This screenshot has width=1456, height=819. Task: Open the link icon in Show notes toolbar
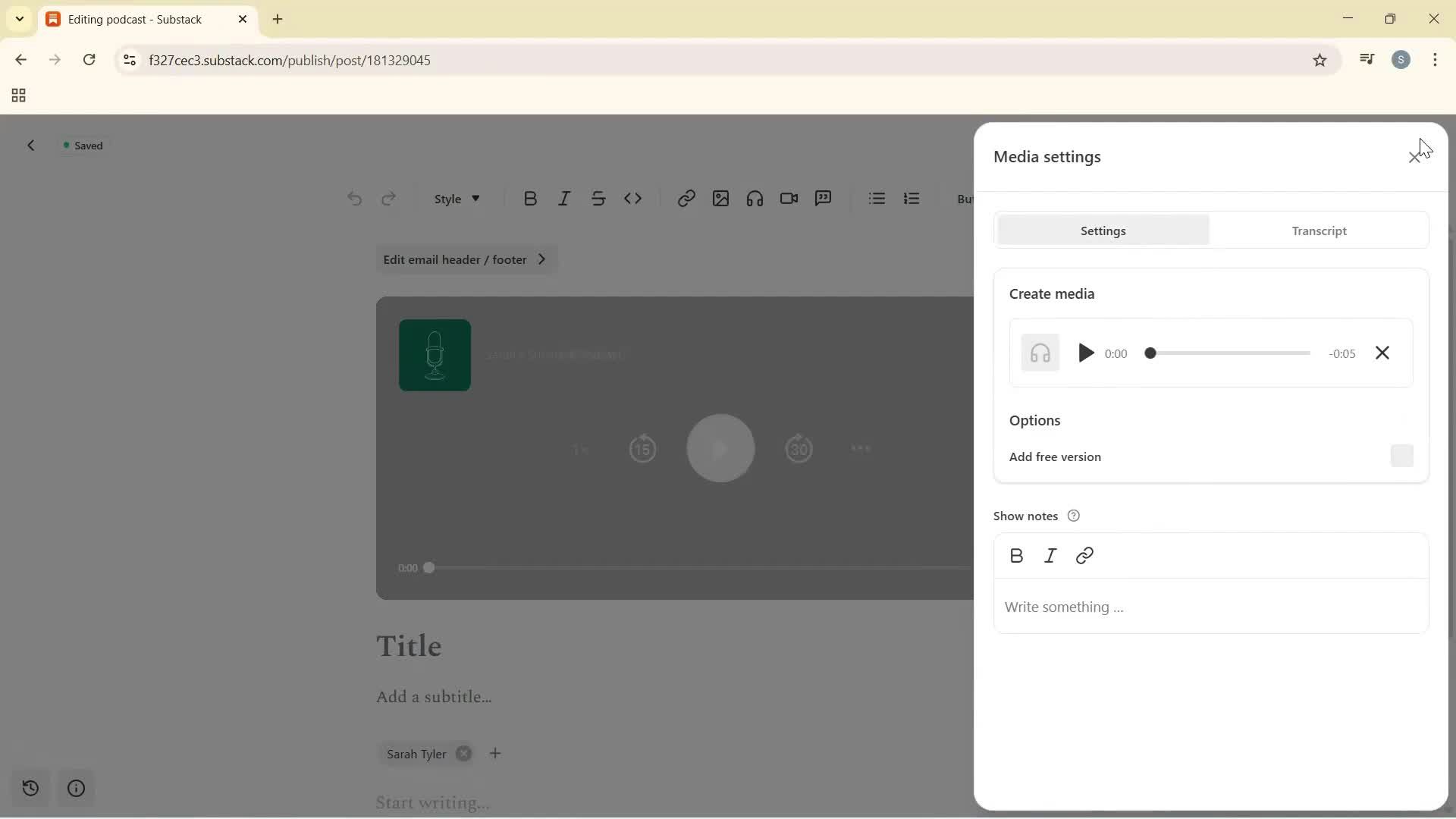click(x=1084, y=555)
